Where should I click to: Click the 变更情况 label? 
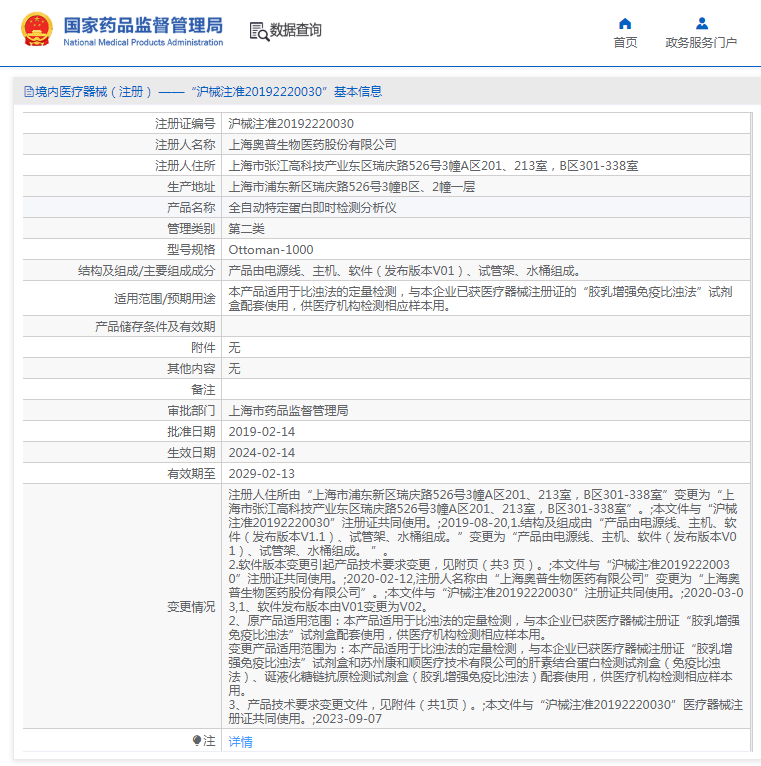[191, 606]
